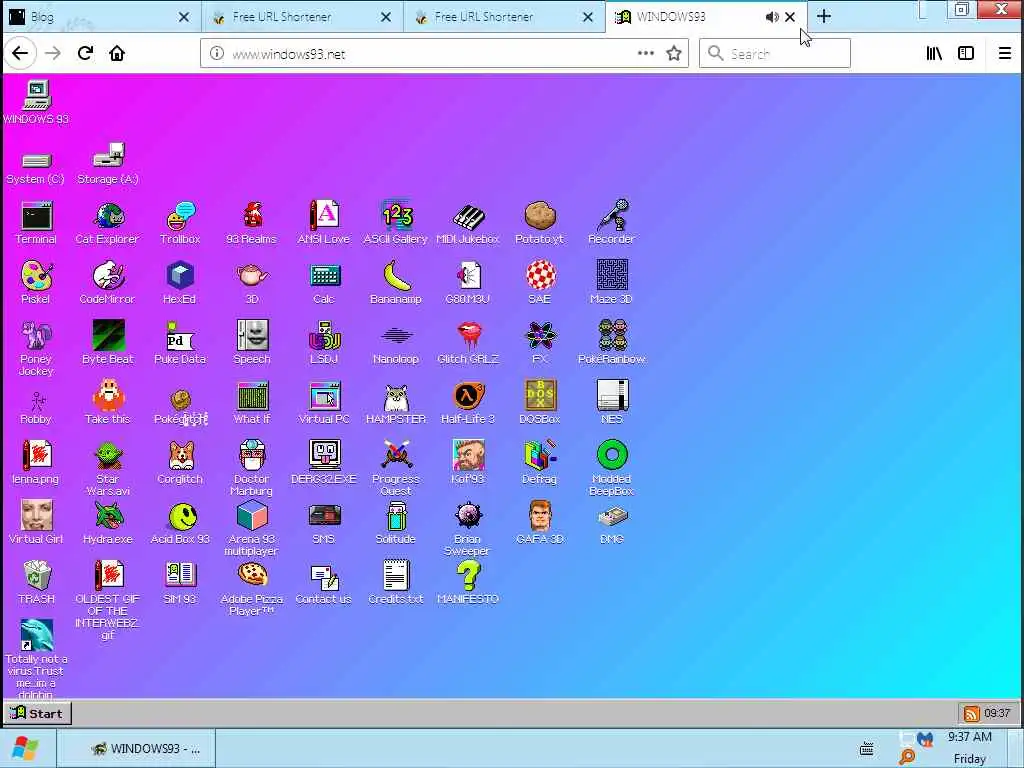Launch the Calc calculator icon

tap(324, 283)
